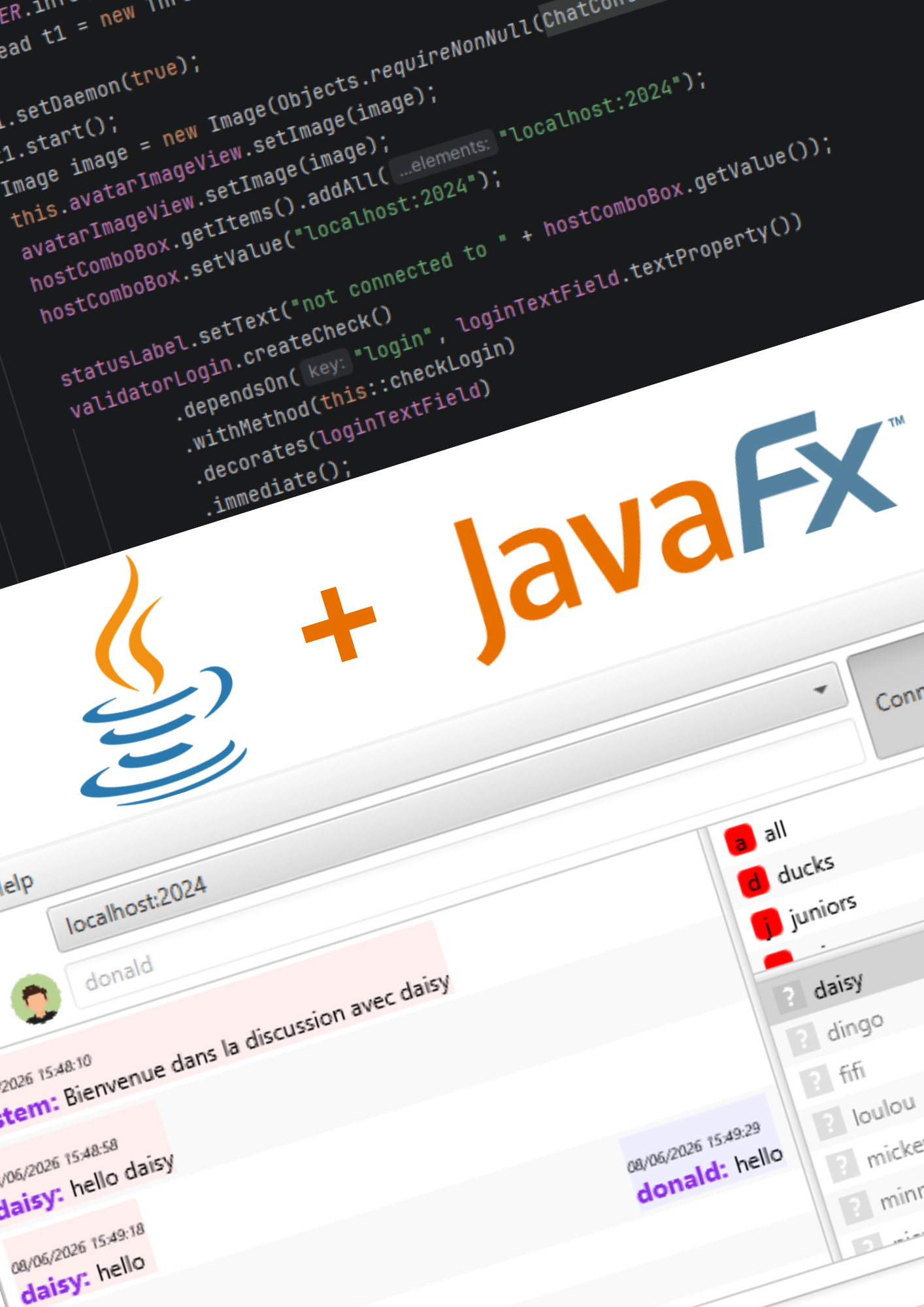Open the host combo box dropdown arrow
Image resolution: width=924 pixels, height=1307 pixels.
pyautogui.click(x=820, y=689)
